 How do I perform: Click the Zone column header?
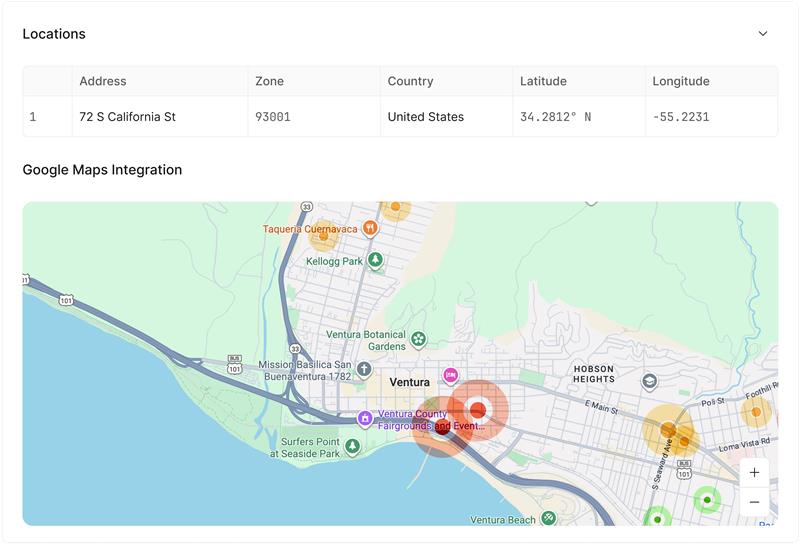pyautogui.click(x=270, y=81)
